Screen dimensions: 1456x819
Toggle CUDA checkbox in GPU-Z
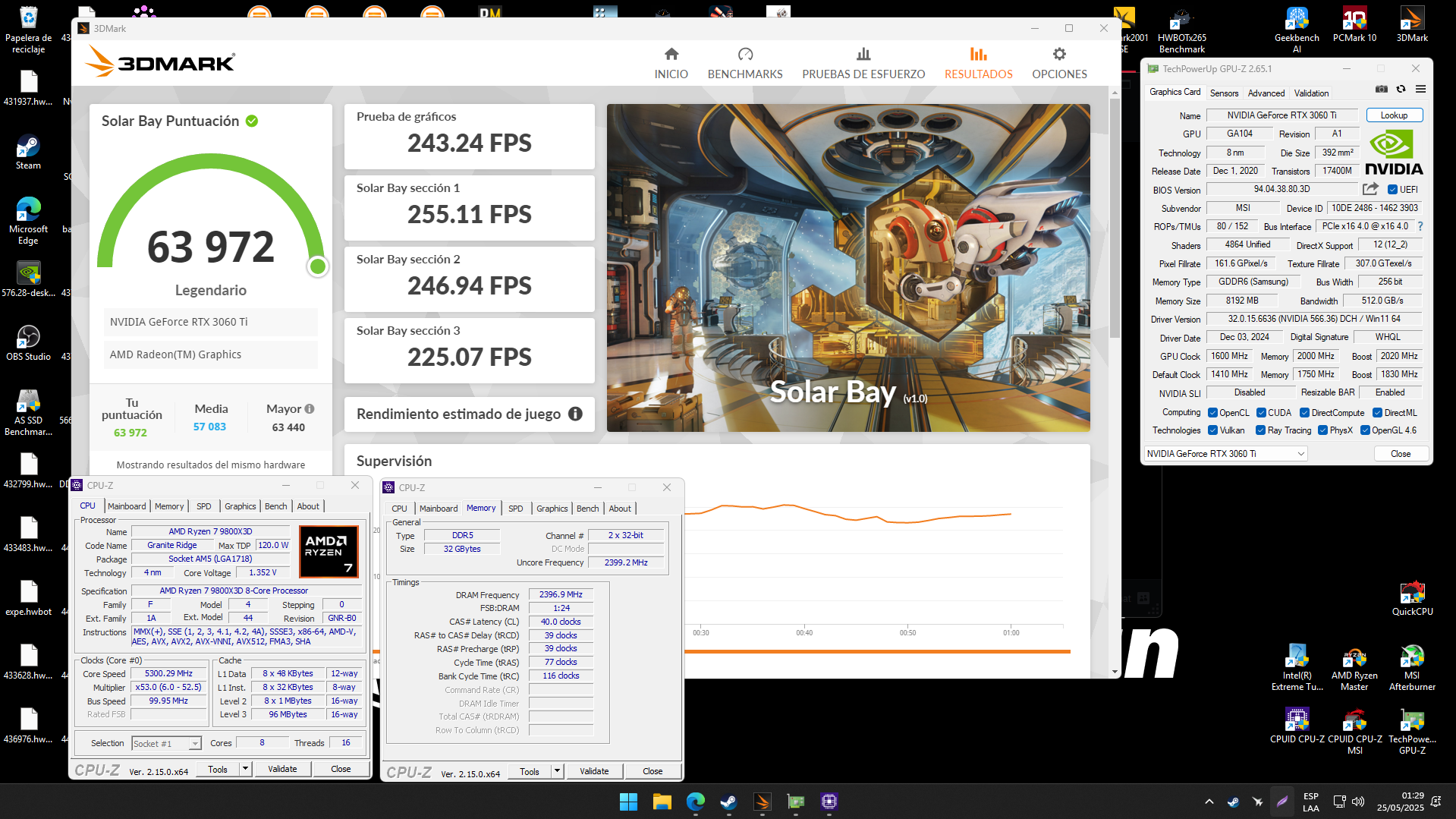pyautogui.click(x=1261, y=413)
